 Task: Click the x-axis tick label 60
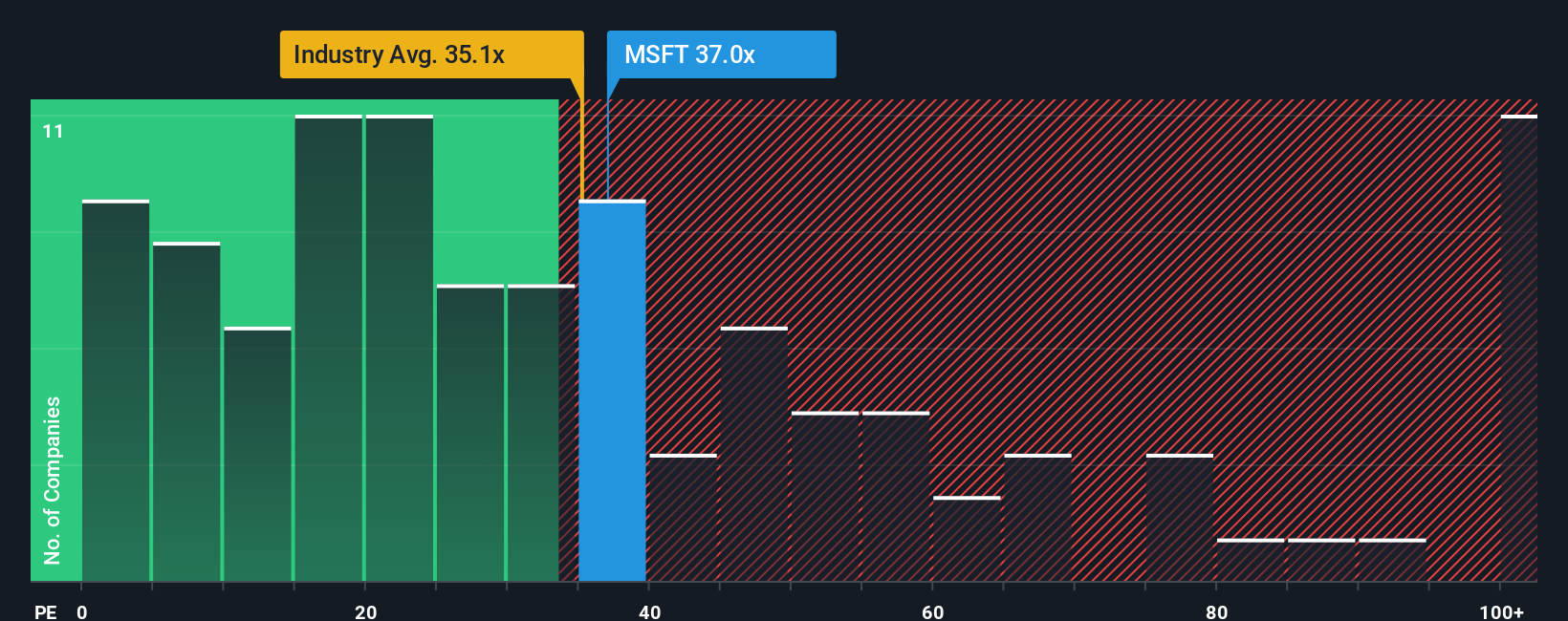click(x=933, y=611)
